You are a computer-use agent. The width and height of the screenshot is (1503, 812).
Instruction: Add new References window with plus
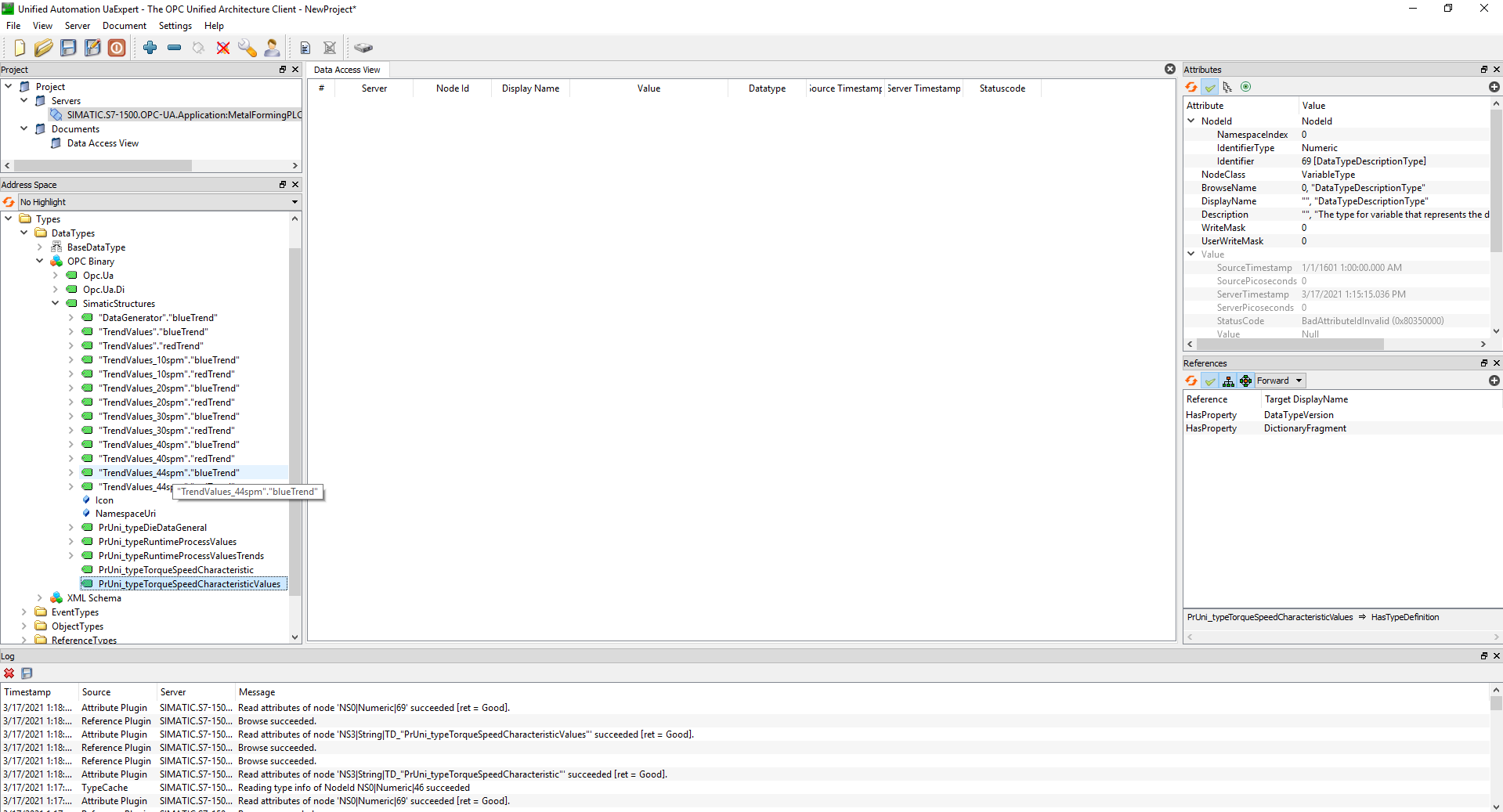[x=1494, y=381]
